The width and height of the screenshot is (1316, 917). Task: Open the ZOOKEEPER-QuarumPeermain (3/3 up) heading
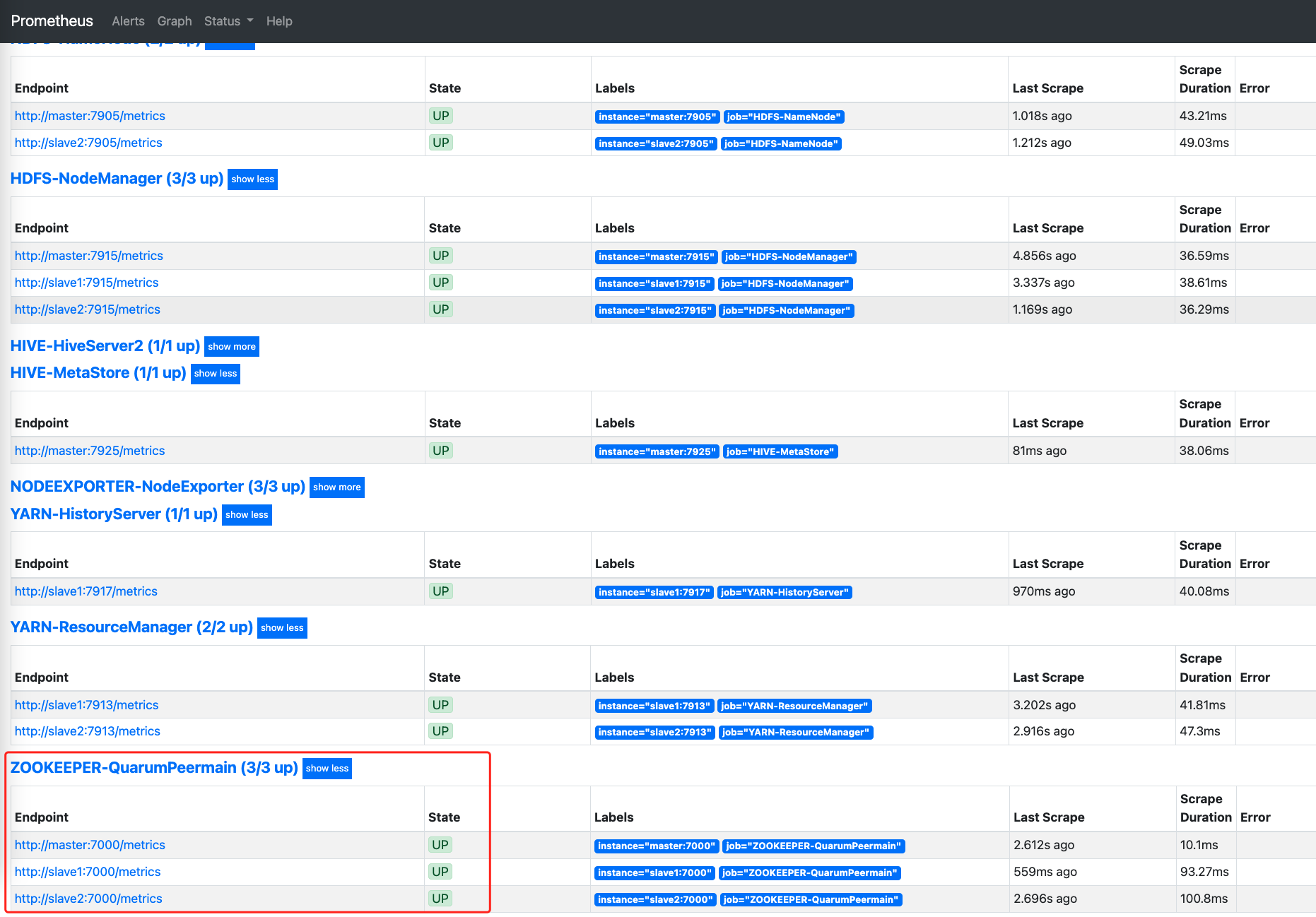tap(154, 768)
